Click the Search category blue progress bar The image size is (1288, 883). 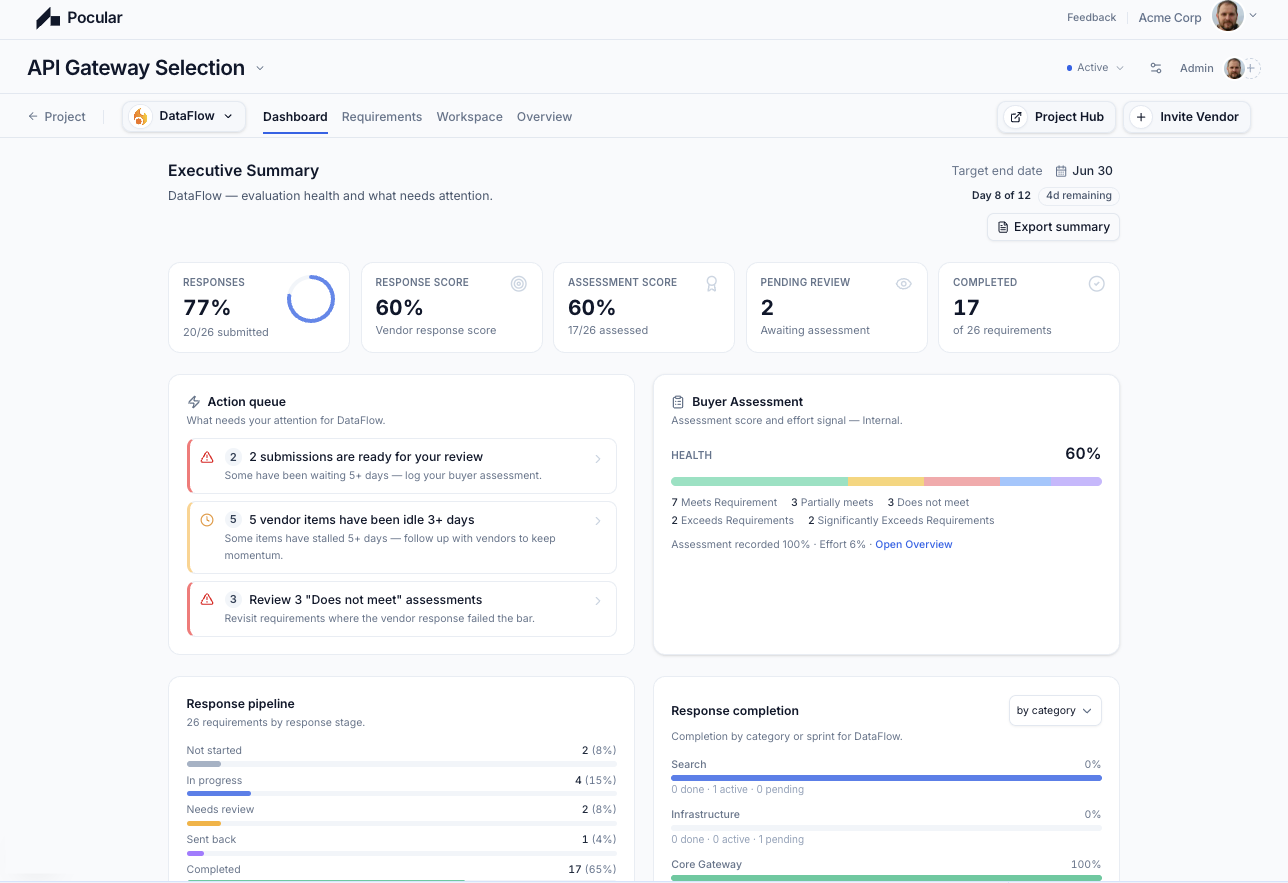(x=886, y=777)
